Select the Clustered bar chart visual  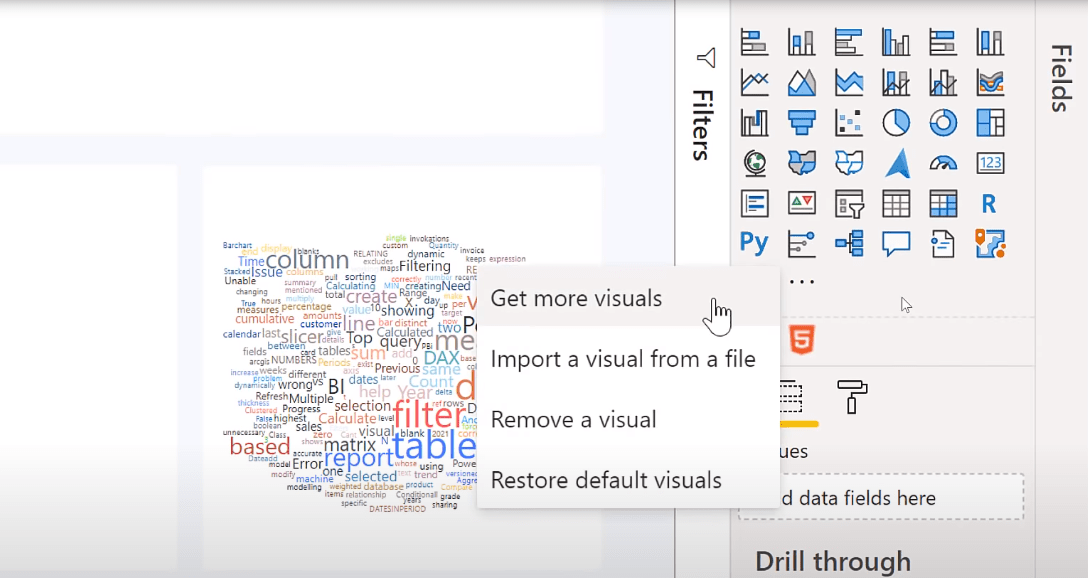point(849,42)
